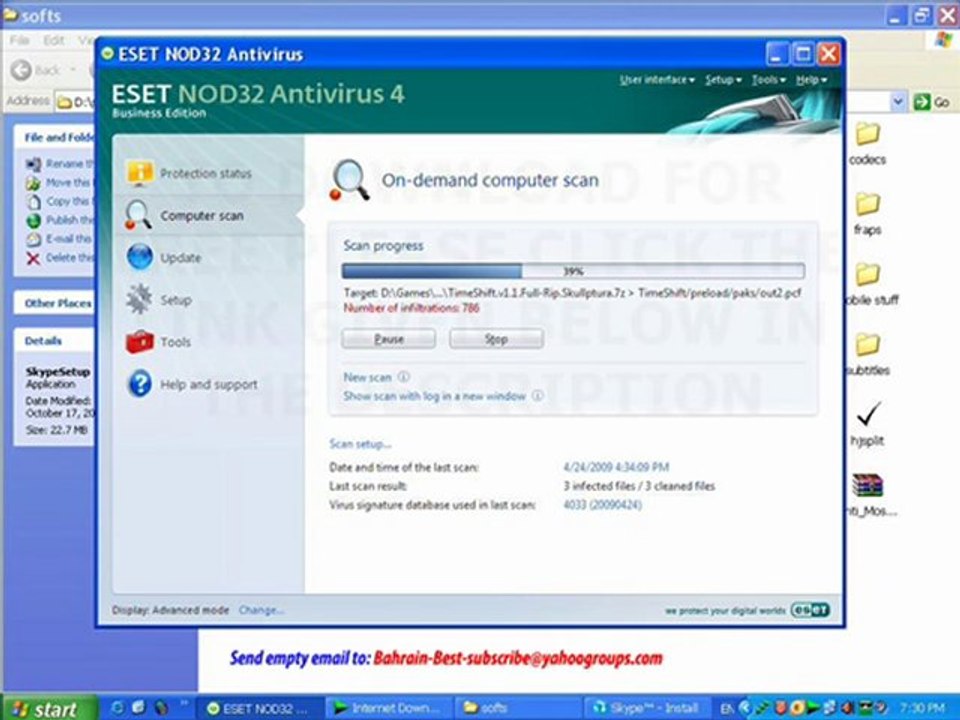This screenshot has height=720, width=960.
Task: Click the On-demand computer scan magnifier icon
Action: coord(349,180)
